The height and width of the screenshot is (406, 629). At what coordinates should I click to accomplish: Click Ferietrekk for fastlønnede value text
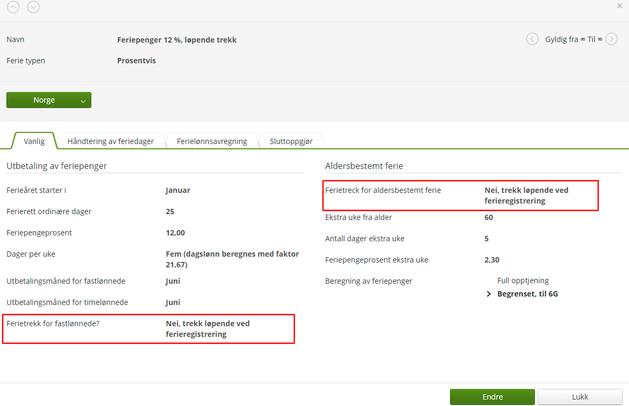[208, 329]
